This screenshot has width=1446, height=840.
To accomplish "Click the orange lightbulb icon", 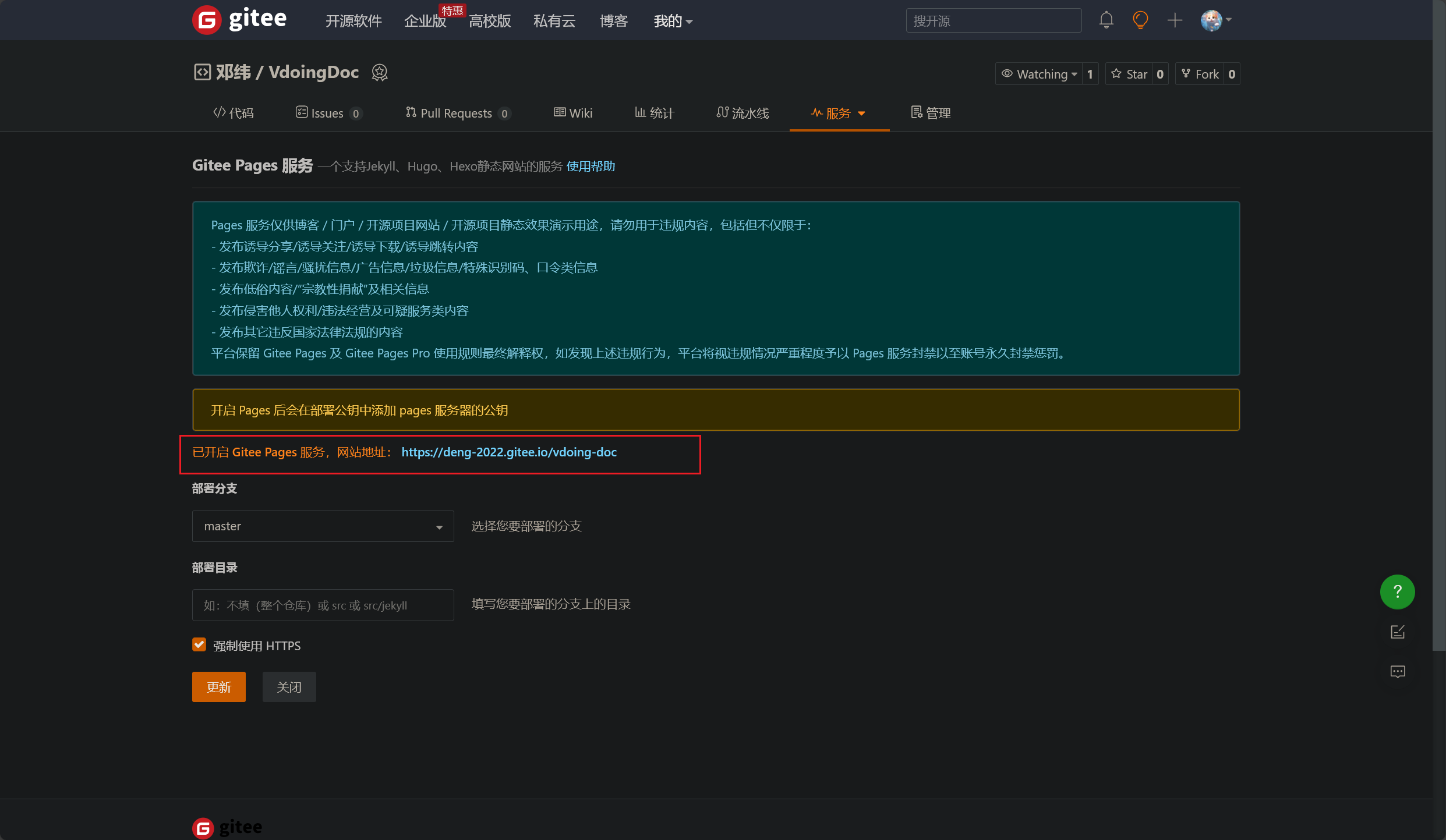I will tap(1140, 20).
